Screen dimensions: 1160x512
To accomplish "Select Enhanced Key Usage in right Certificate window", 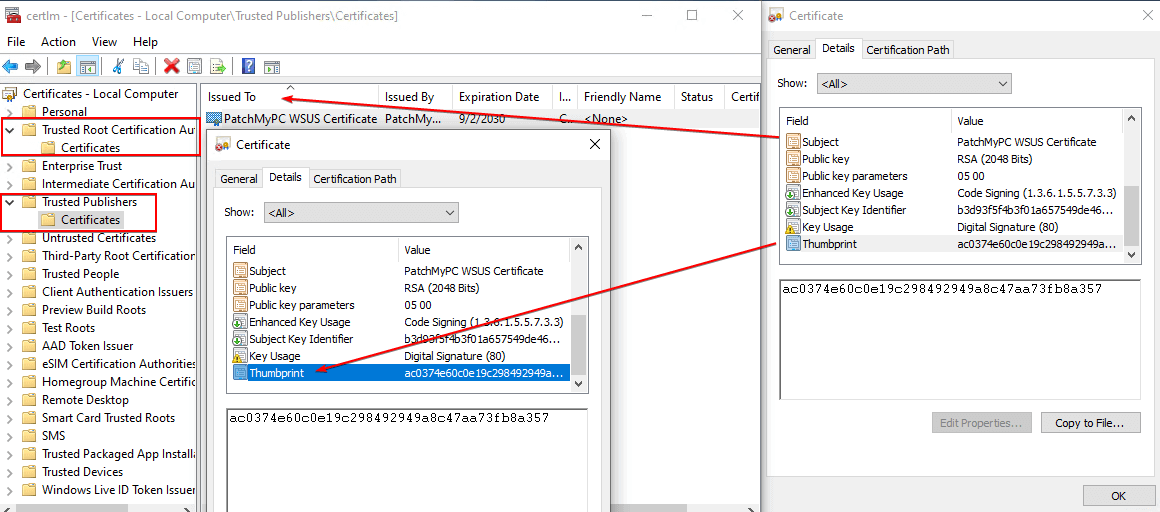I will (x=953, y=192).
